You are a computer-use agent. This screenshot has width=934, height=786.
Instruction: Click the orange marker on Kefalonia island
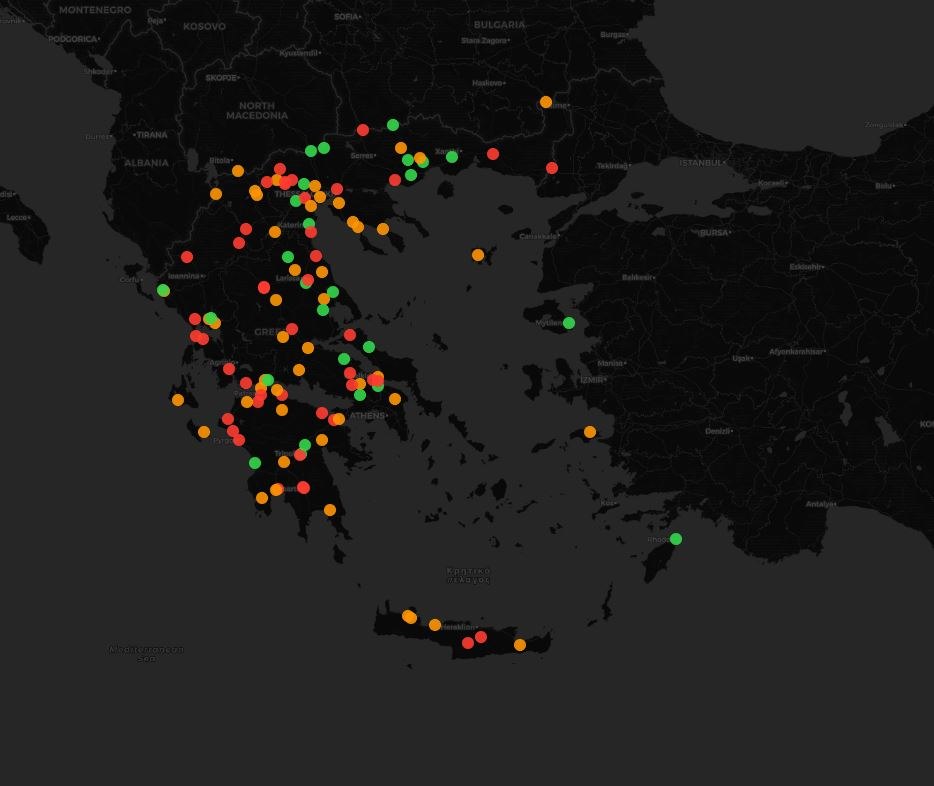pyautogui.click(x=178, y=400)
